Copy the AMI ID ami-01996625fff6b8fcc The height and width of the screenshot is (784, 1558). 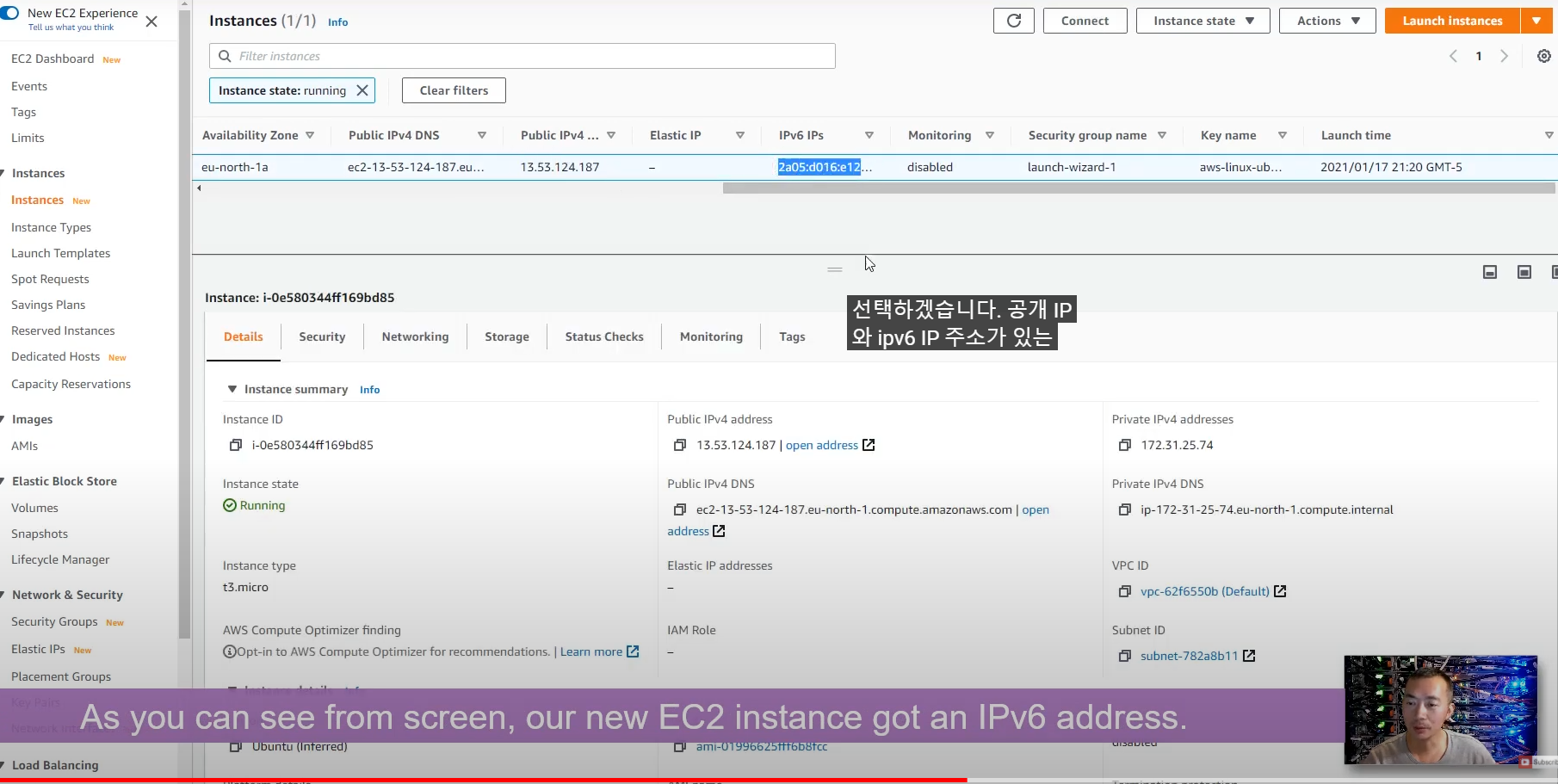coord(679,746)
